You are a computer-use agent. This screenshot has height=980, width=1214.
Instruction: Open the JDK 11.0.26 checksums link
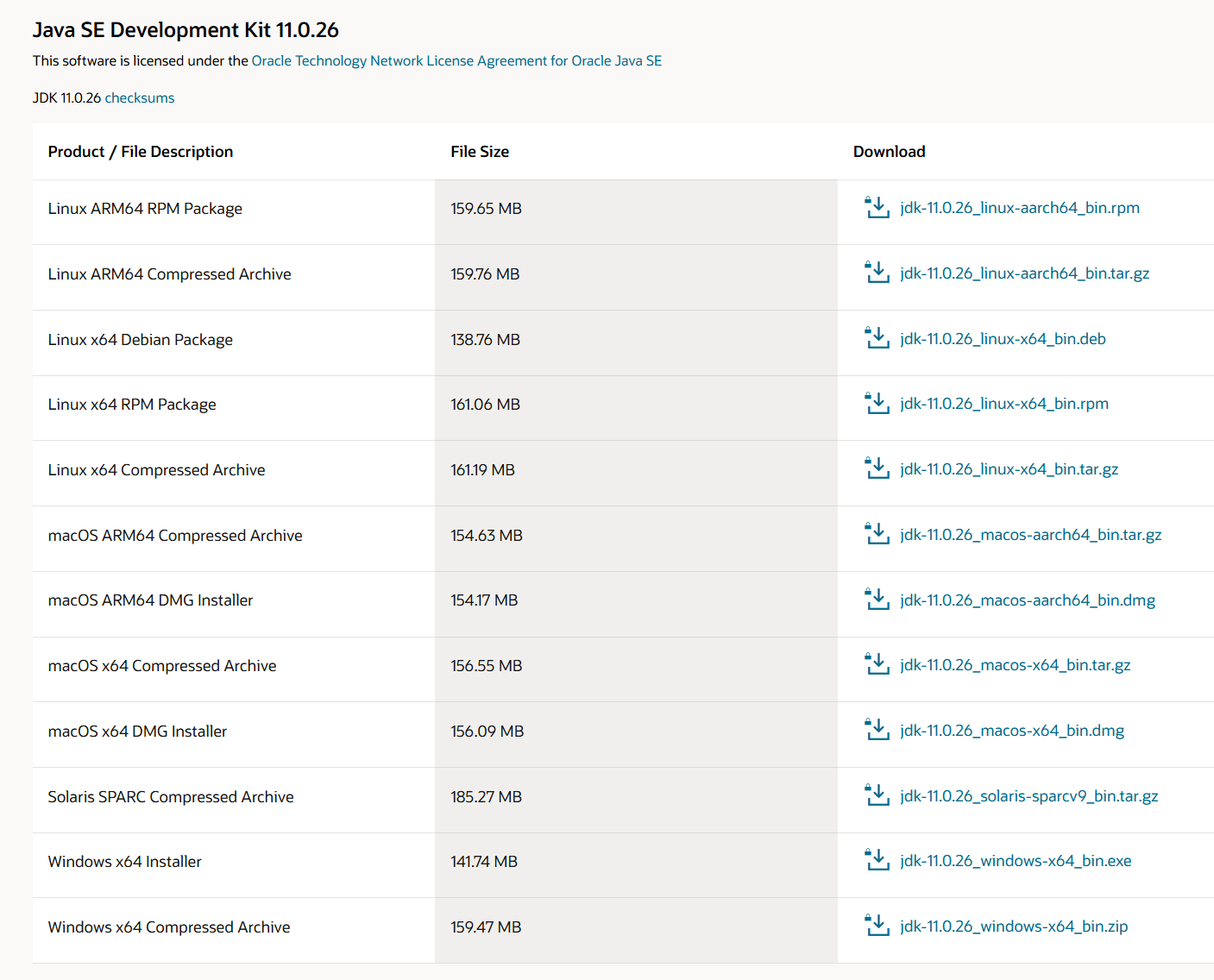[140, 98]
